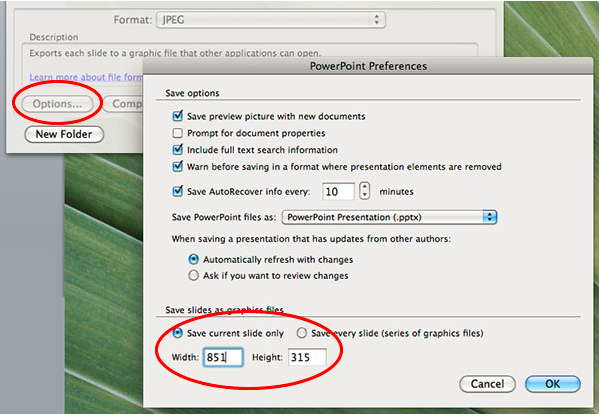Screen dimensions: 600x416
Task: Cancel the PowerPoint Preferences dialog
Action: [487, 384]
